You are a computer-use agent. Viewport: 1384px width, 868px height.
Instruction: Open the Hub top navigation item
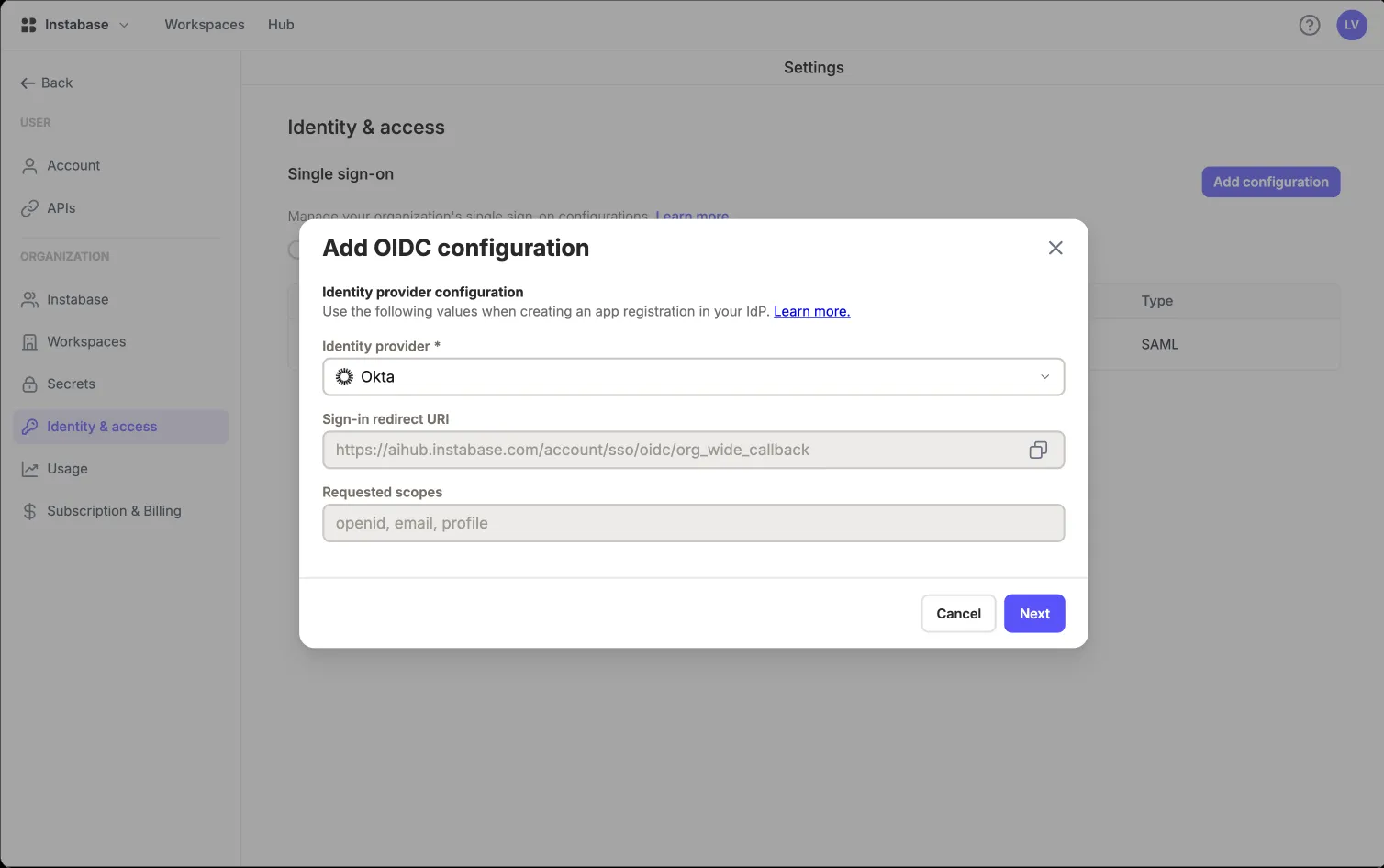[x=281, y=25]
